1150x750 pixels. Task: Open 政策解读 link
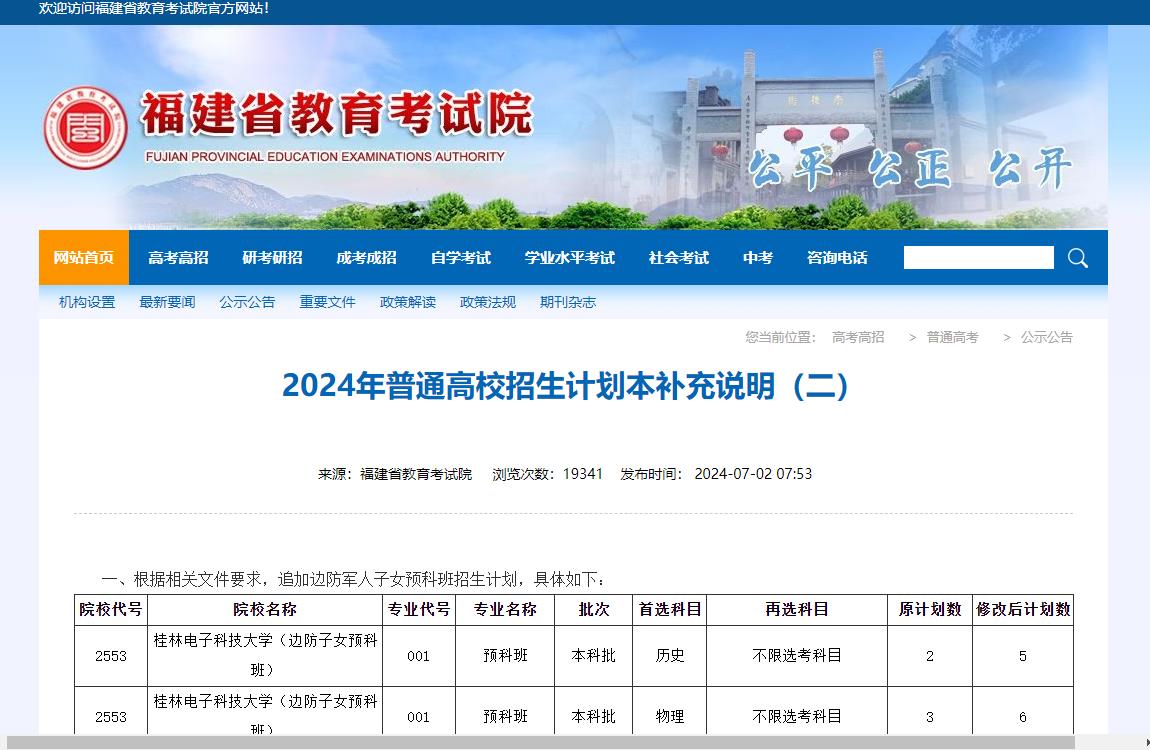coord(407,302)
